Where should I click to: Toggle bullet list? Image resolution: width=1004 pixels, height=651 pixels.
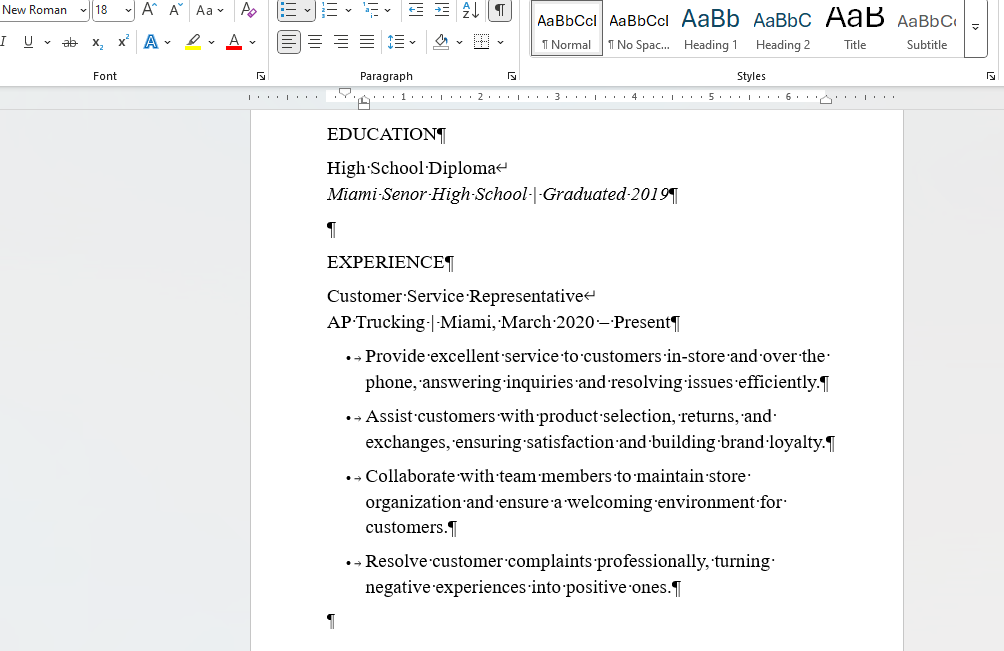[289, 10]
